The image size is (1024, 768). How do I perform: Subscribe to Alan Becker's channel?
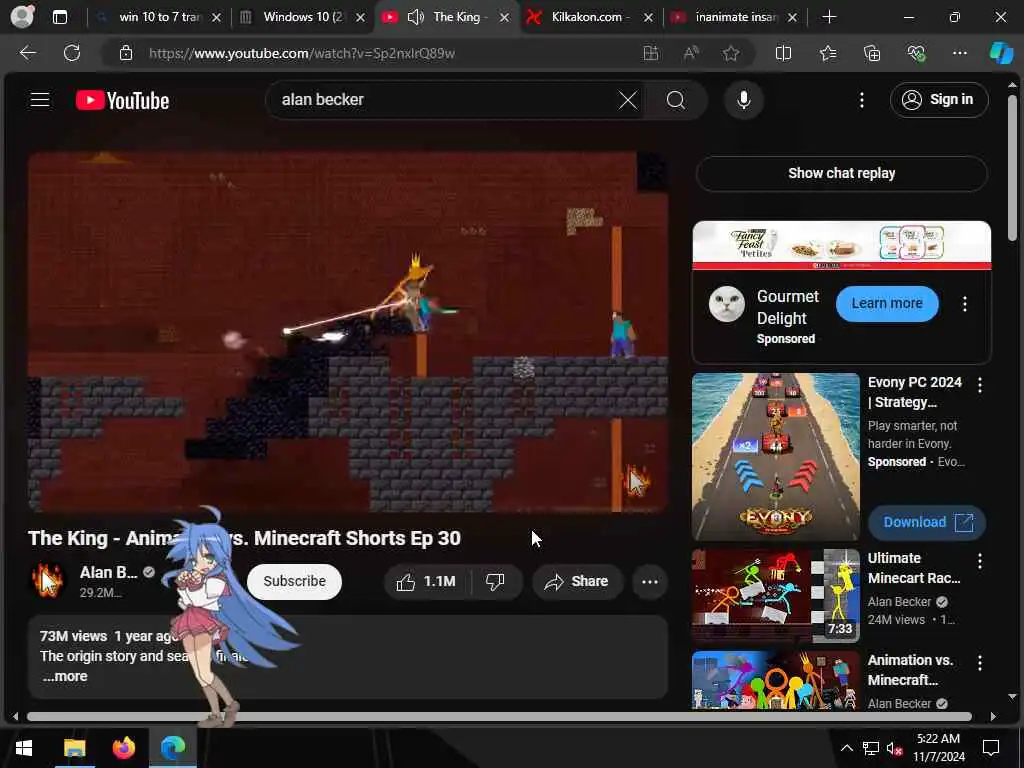point(294,581)
